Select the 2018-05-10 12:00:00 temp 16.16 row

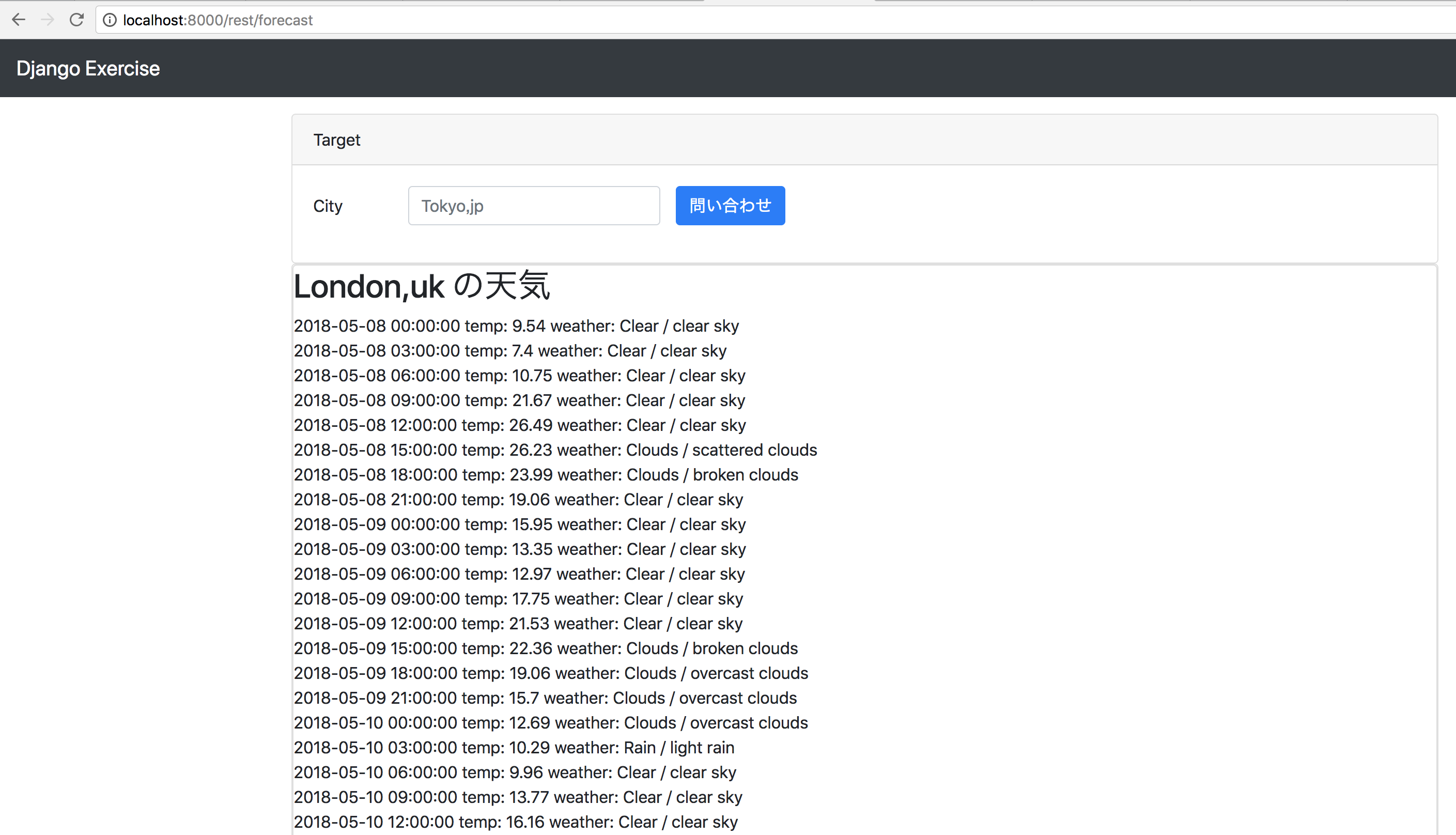point(516,822)
